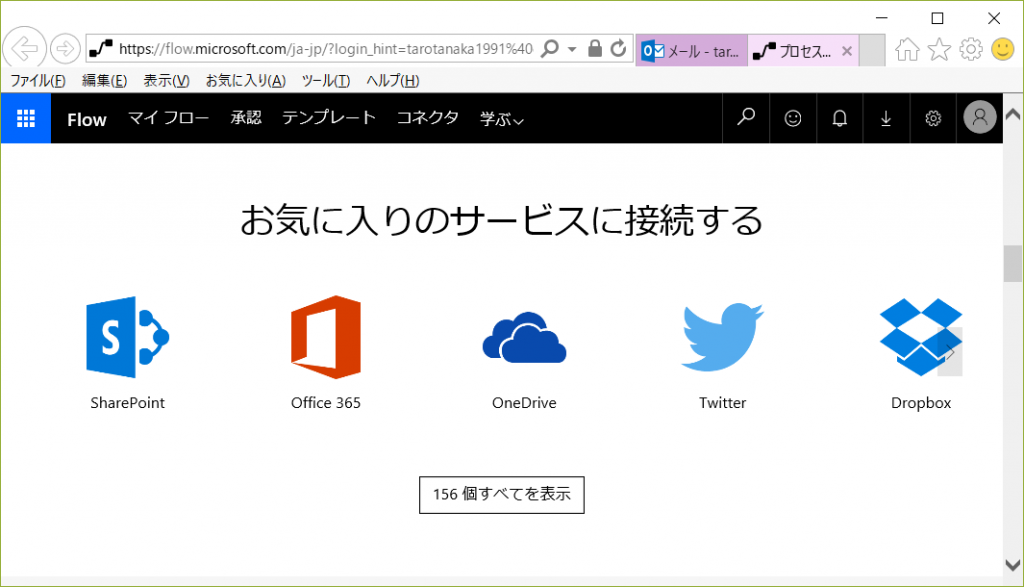Viewport: 1024px width, 587px height.
Task: Select the SharePoint connector icon
Action: (x=127, y=337)
